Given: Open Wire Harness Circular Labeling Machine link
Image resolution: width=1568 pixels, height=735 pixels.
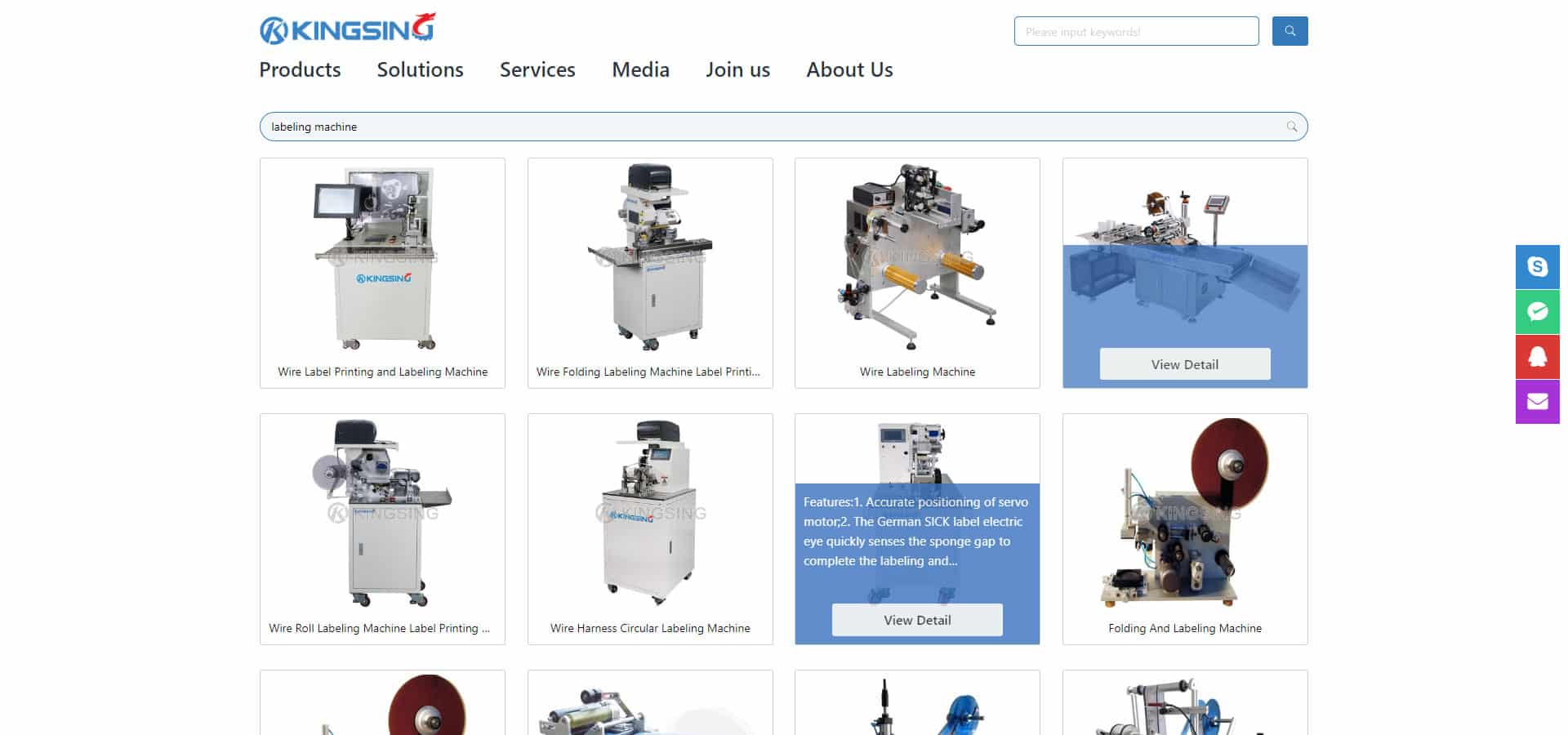Looking at the screenshot, I should click(650, 628).
